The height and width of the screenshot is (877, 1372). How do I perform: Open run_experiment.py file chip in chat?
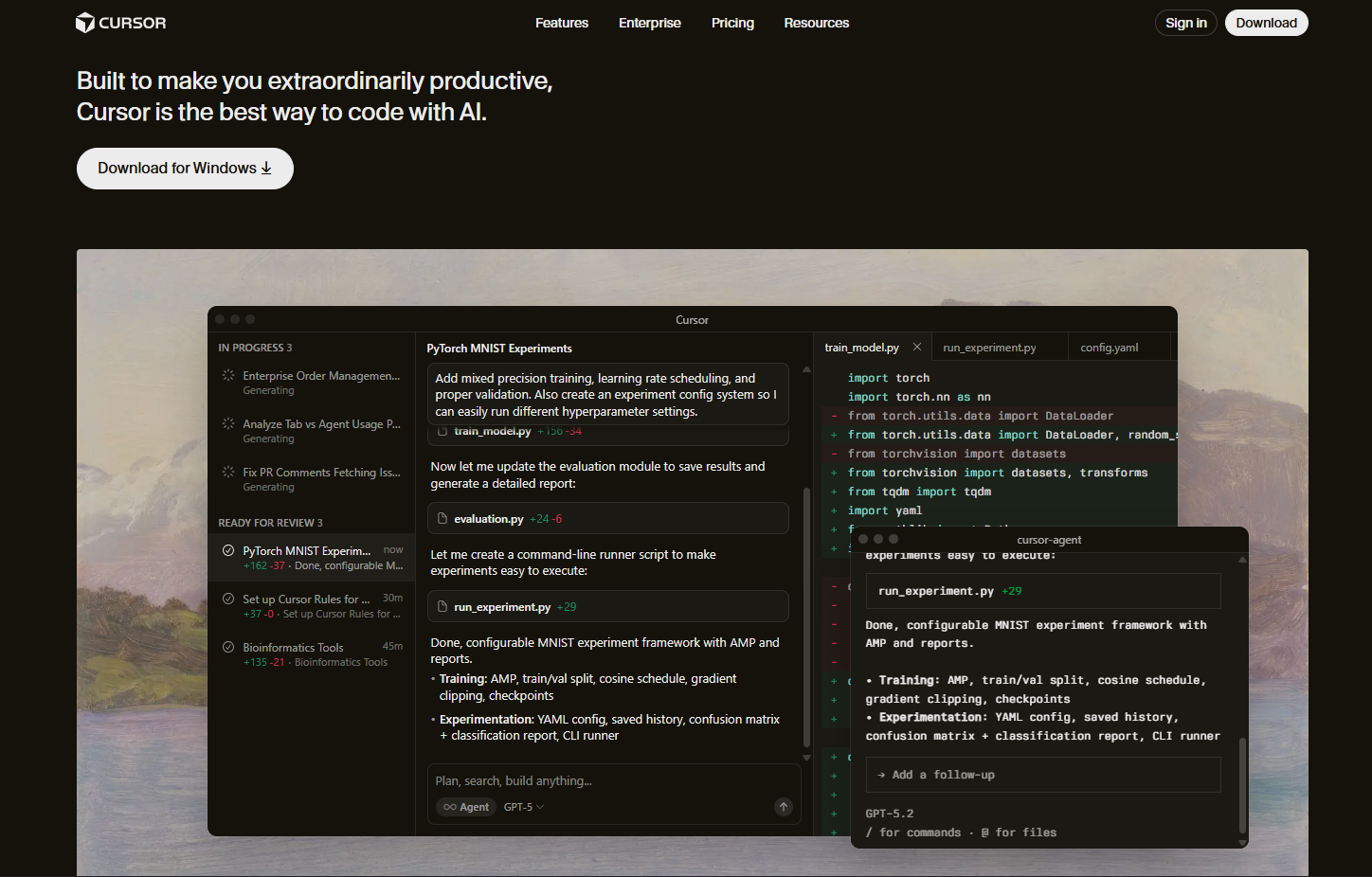click(x=607, y=607)
